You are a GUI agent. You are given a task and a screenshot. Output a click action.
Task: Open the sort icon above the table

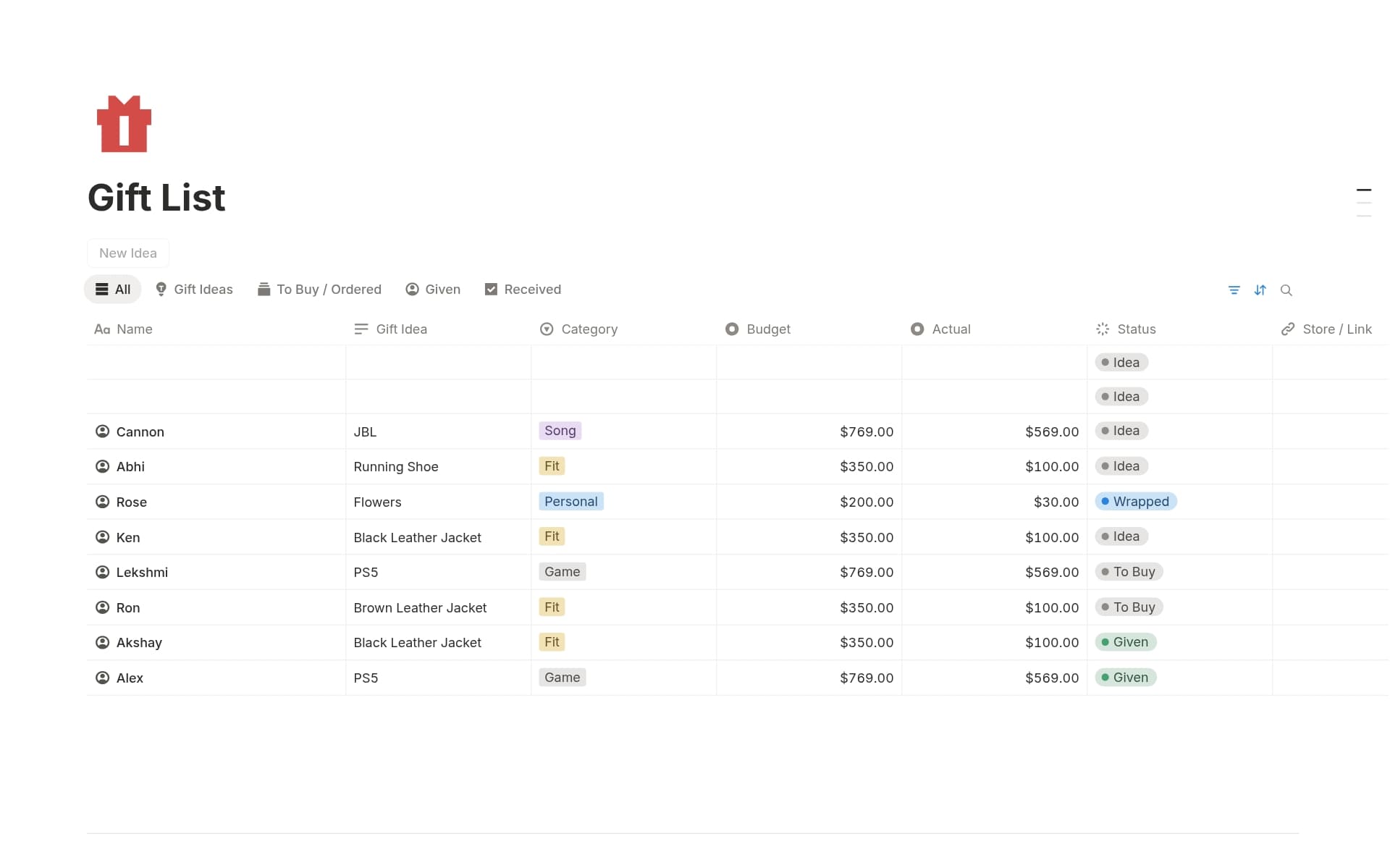point(1260,290)
